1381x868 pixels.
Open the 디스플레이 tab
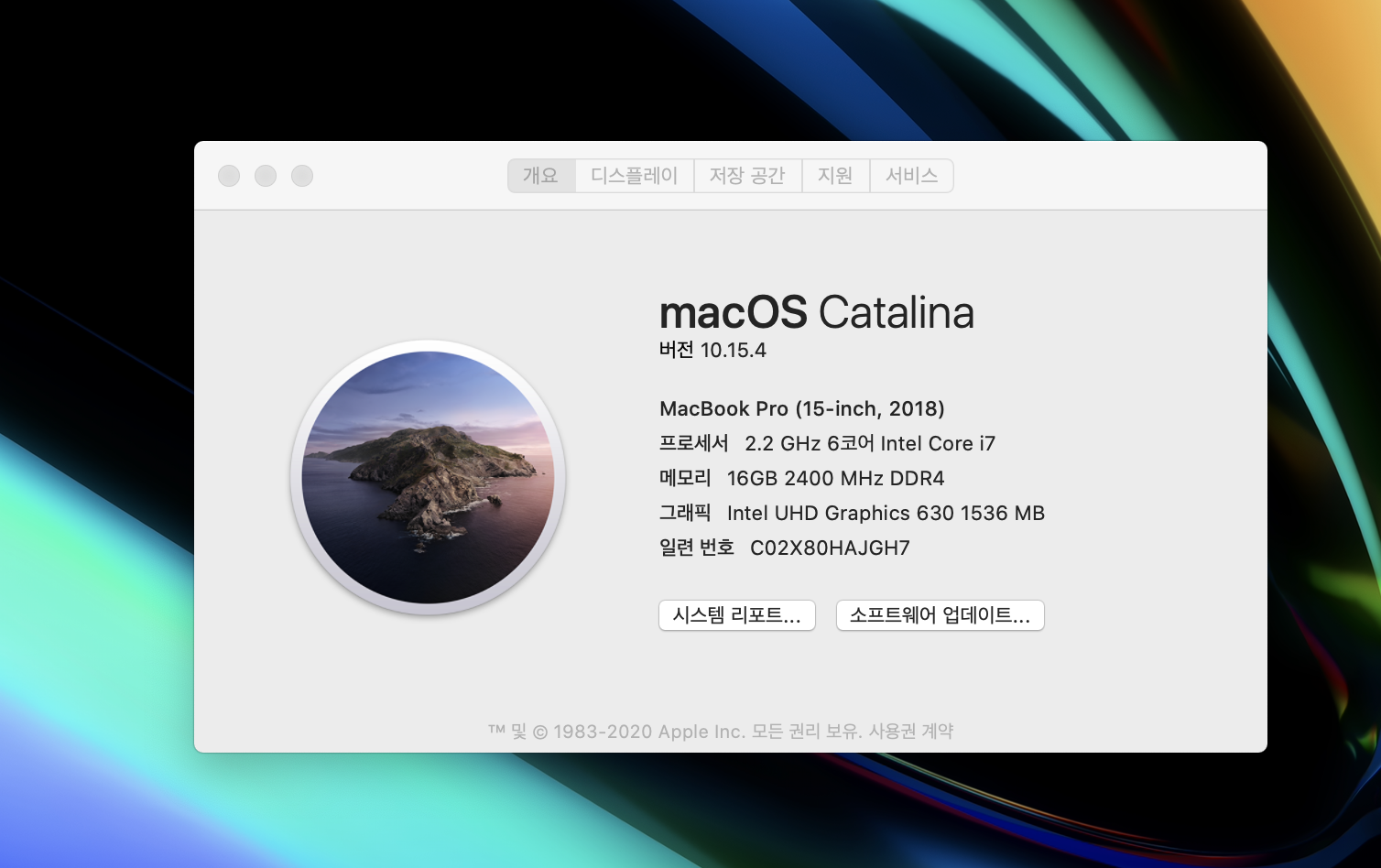coord(634,176)
